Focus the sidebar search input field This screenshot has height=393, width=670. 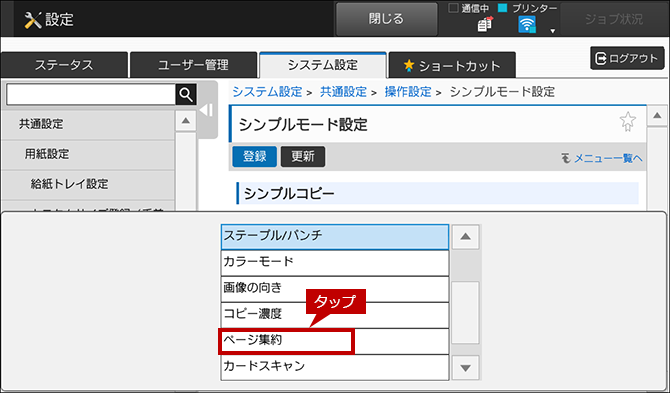[x=91, y=94]
